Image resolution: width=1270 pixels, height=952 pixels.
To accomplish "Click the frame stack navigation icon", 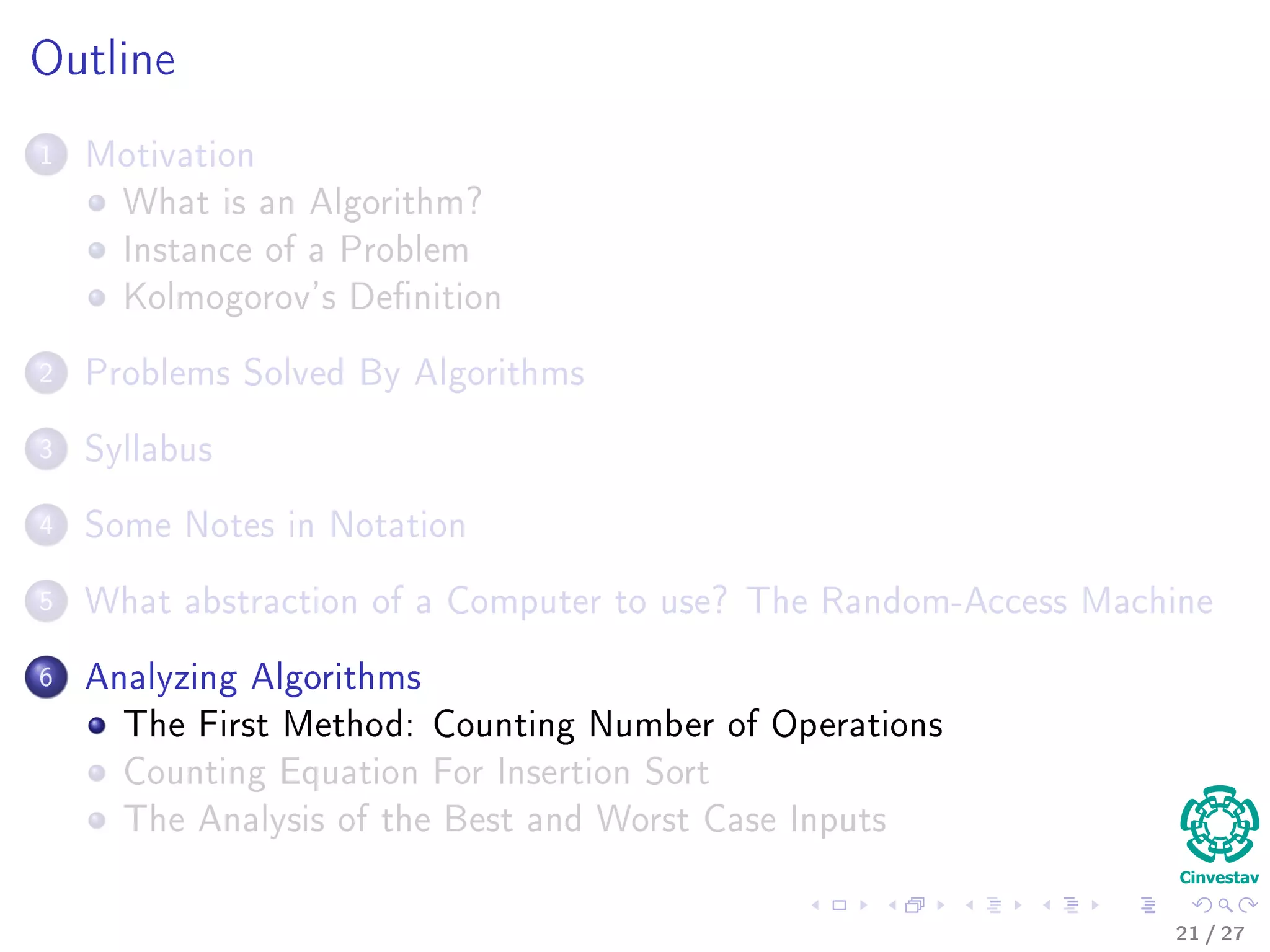I will pyautogui.click(x=915, y=906).
